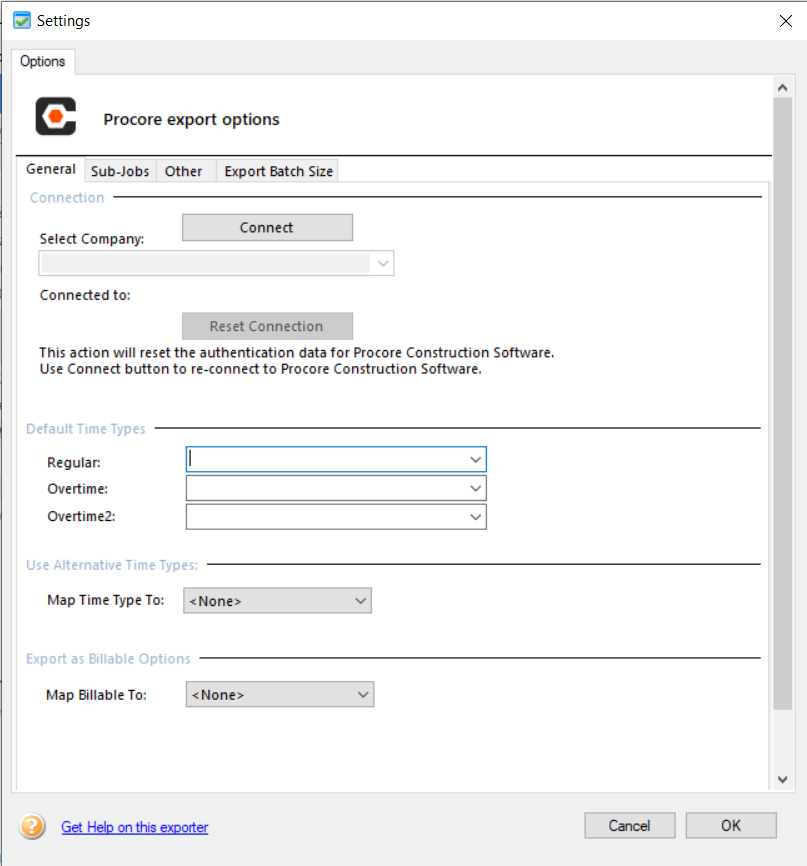Switch to the General tab
The width and height of the screenshot is (807, 866).
click(x=51, y=170)
